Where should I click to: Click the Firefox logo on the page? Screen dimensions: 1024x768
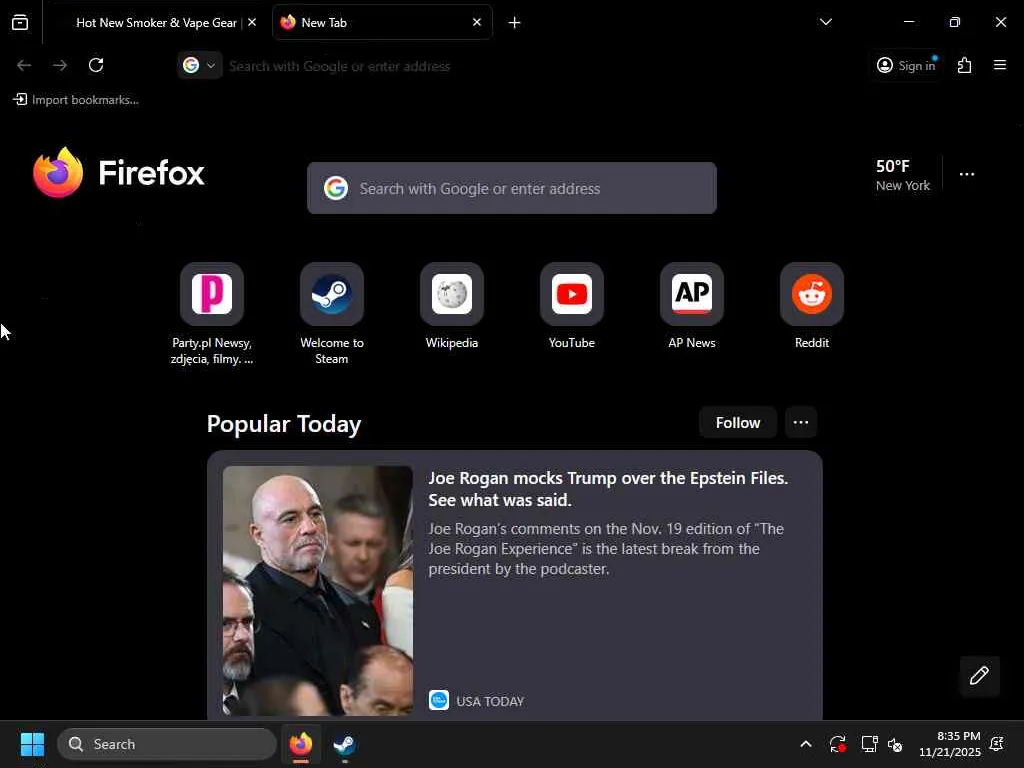click(119, 173)
